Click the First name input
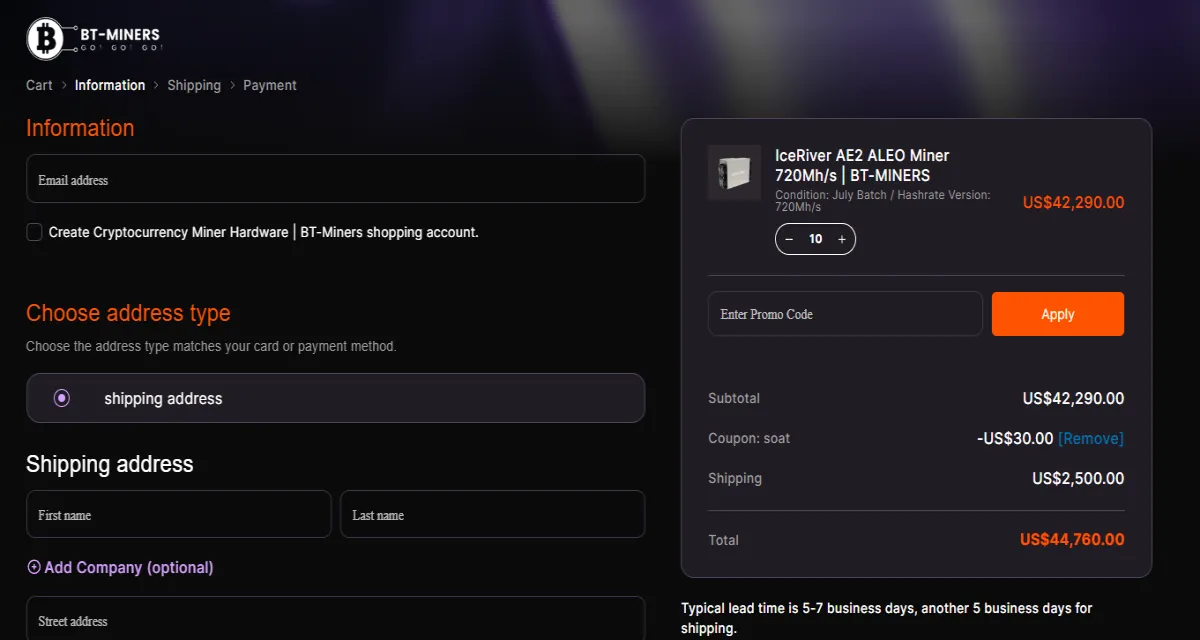 point(178,514)
